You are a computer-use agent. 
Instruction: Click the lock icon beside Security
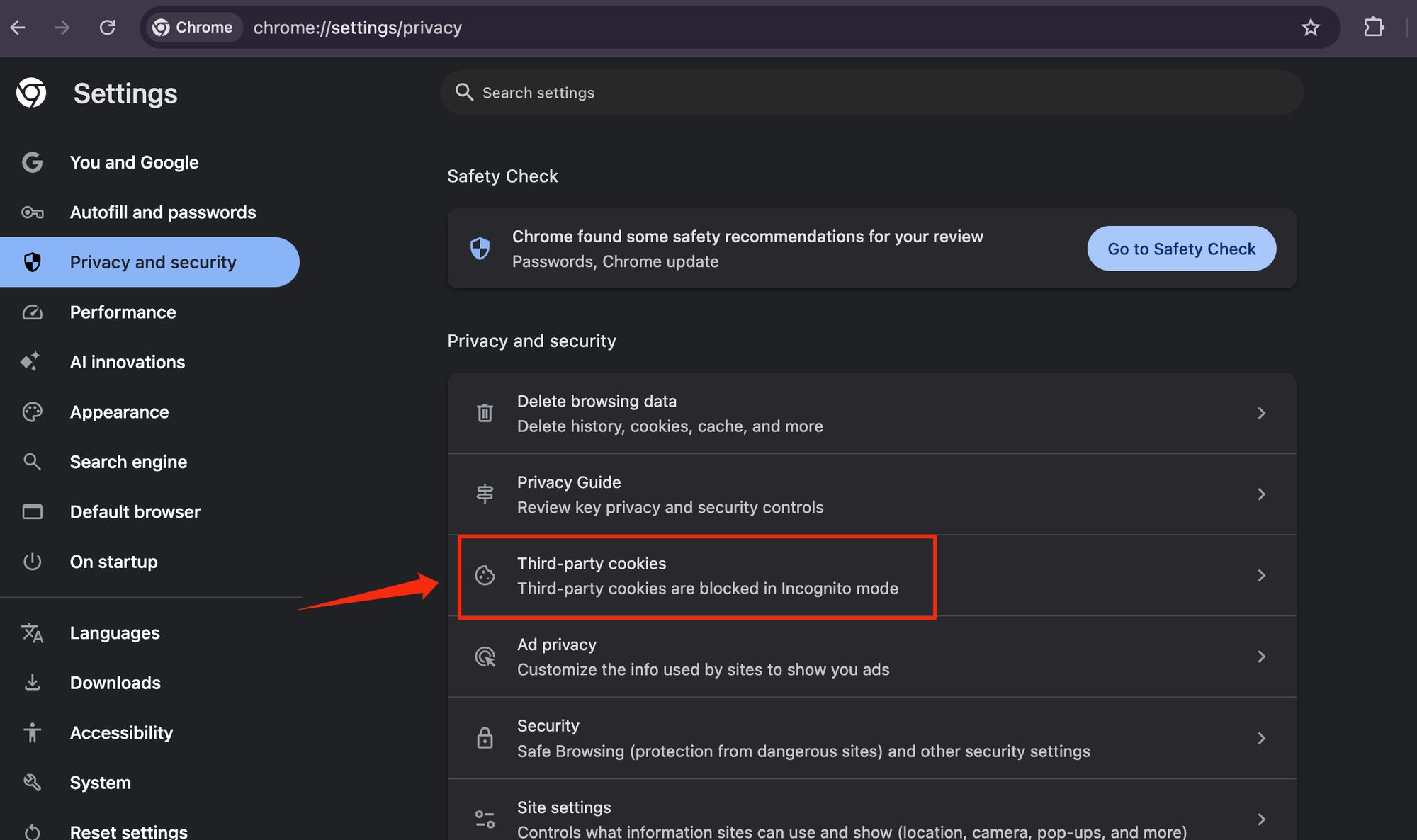[x=485, y=738]
